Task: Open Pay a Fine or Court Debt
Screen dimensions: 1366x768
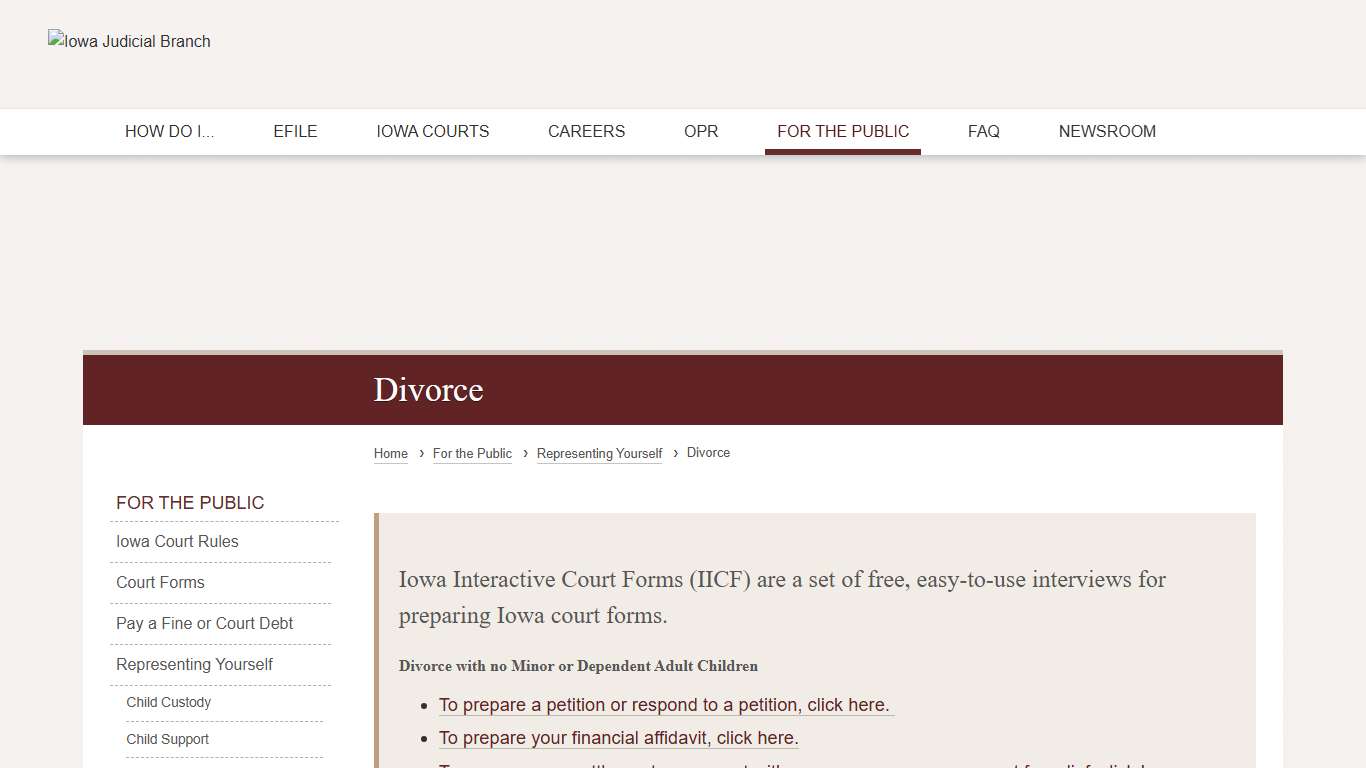Action: pyautogui.click(x=204, y=623)
